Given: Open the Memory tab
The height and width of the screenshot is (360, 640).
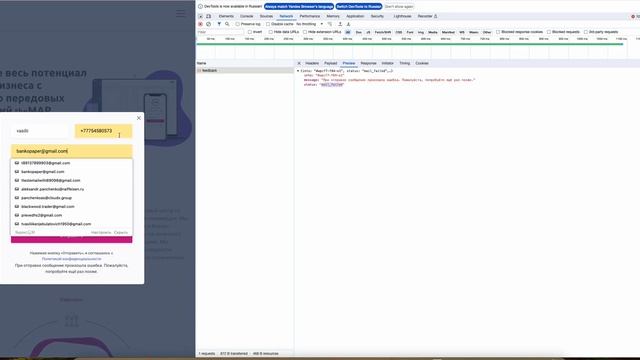Looking at the screenshot, I should [x=333, y=16].
